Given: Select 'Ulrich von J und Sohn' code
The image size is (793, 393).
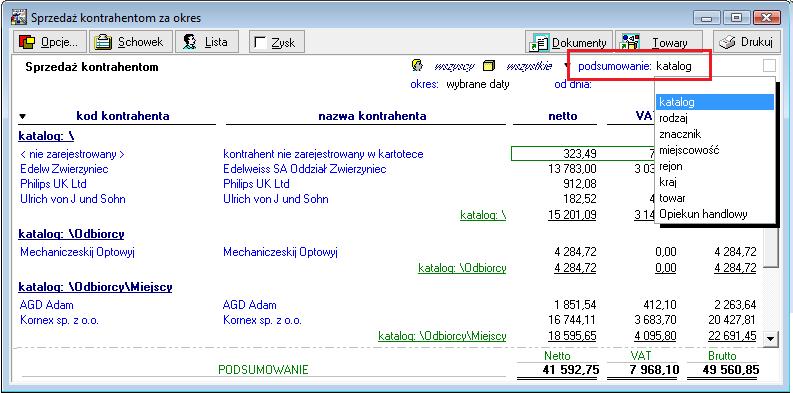Looking at the screenshot, I should coord(73,199).
